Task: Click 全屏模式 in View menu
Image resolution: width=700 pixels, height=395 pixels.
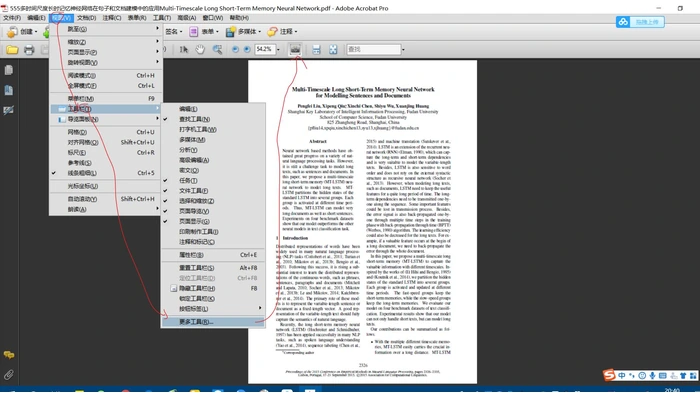Action: 105,86
